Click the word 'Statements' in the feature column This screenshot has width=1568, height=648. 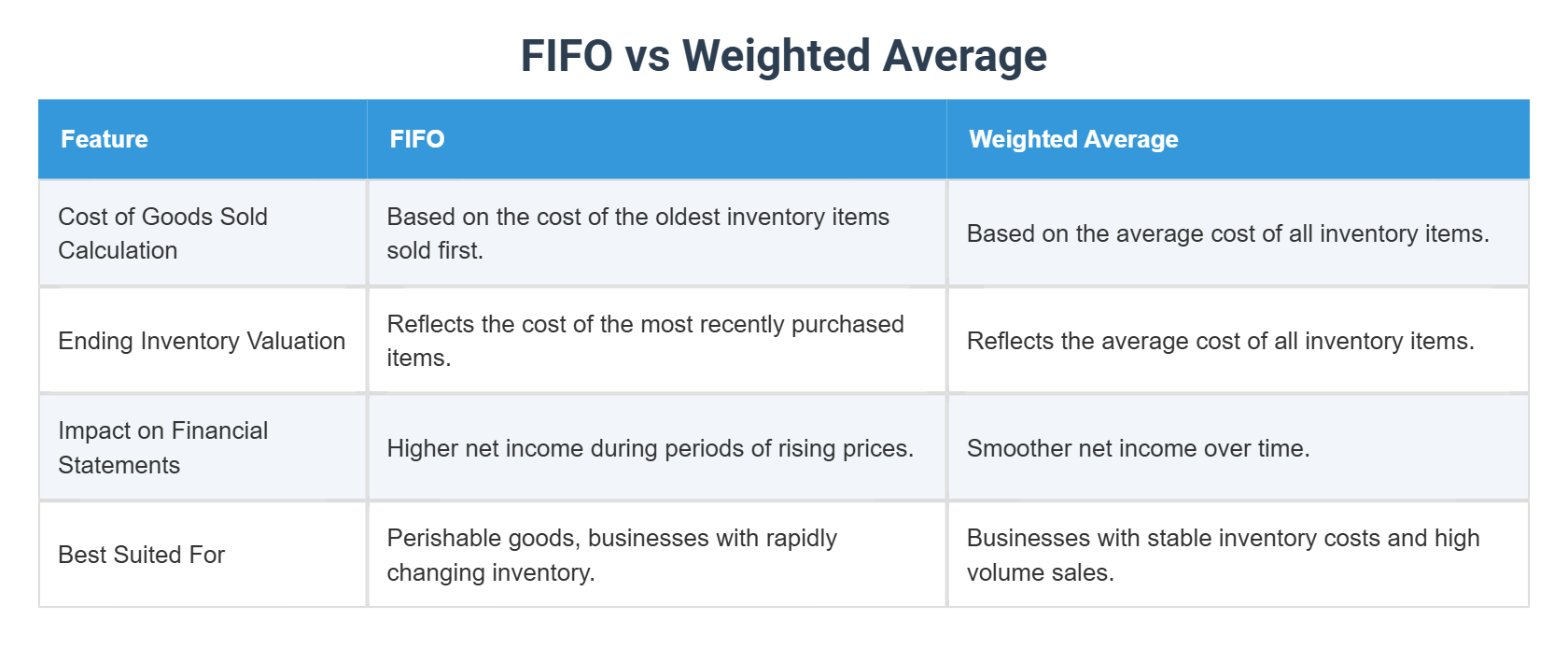pyautogui.click(x=119, y=465)
